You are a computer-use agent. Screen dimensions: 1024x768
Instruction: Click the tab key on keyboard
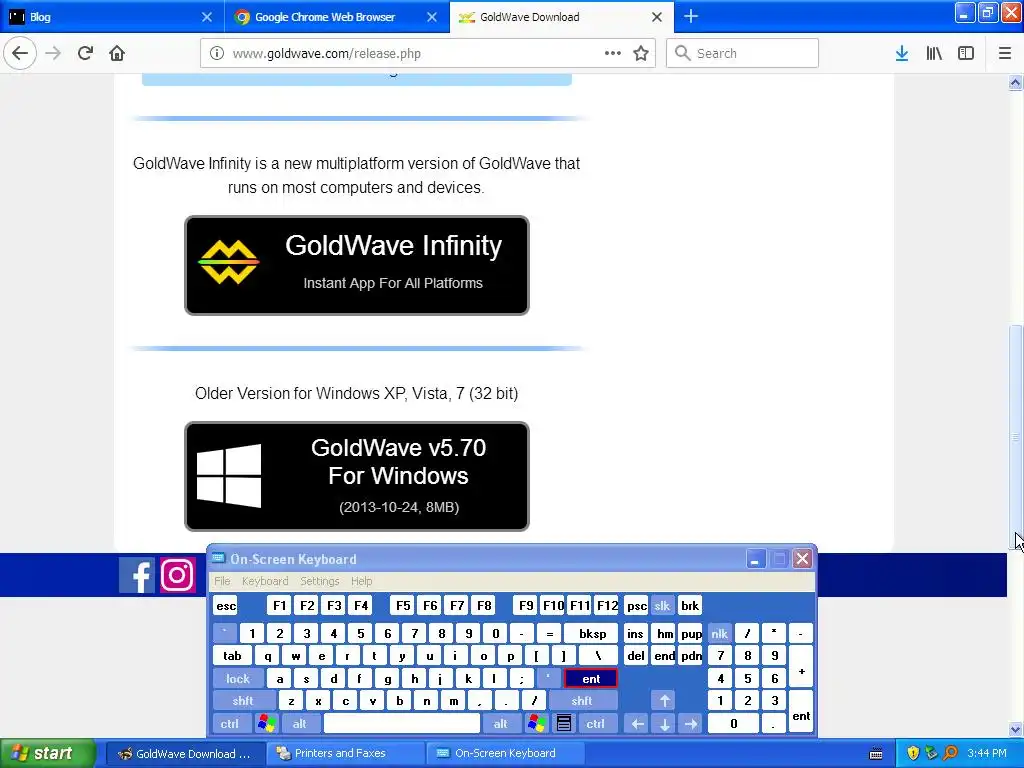[x=232, y=656]
